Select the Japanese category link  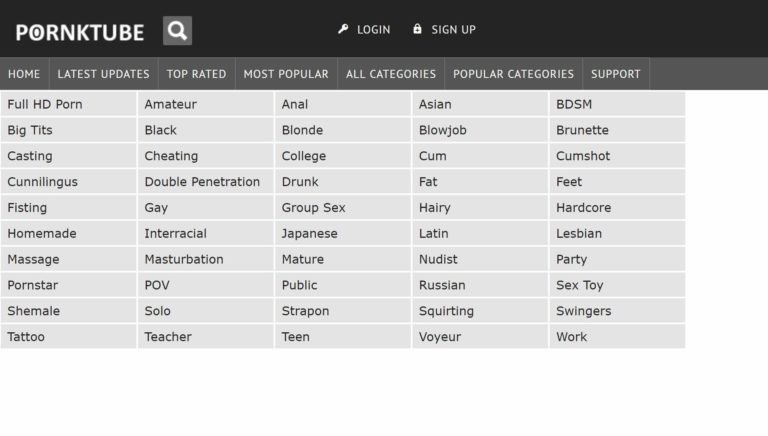309,233
